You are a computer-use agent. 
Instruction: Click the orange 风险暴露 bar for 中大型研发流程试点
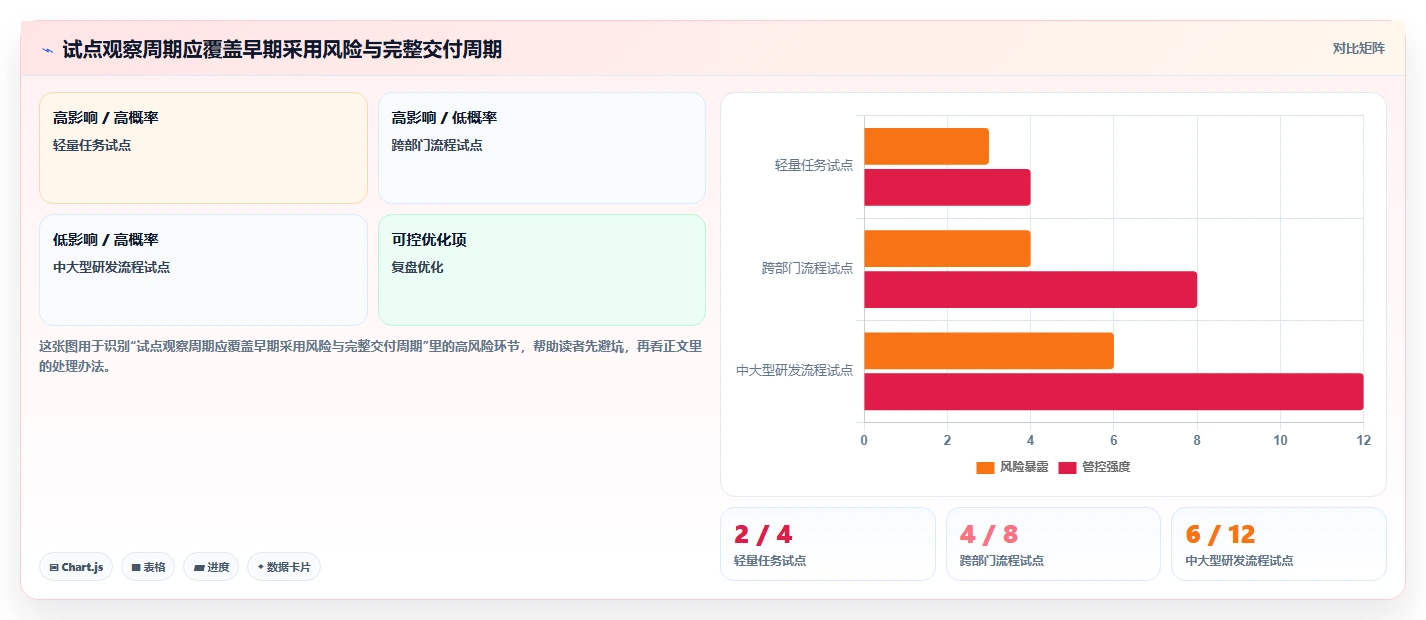click(989, 351)
